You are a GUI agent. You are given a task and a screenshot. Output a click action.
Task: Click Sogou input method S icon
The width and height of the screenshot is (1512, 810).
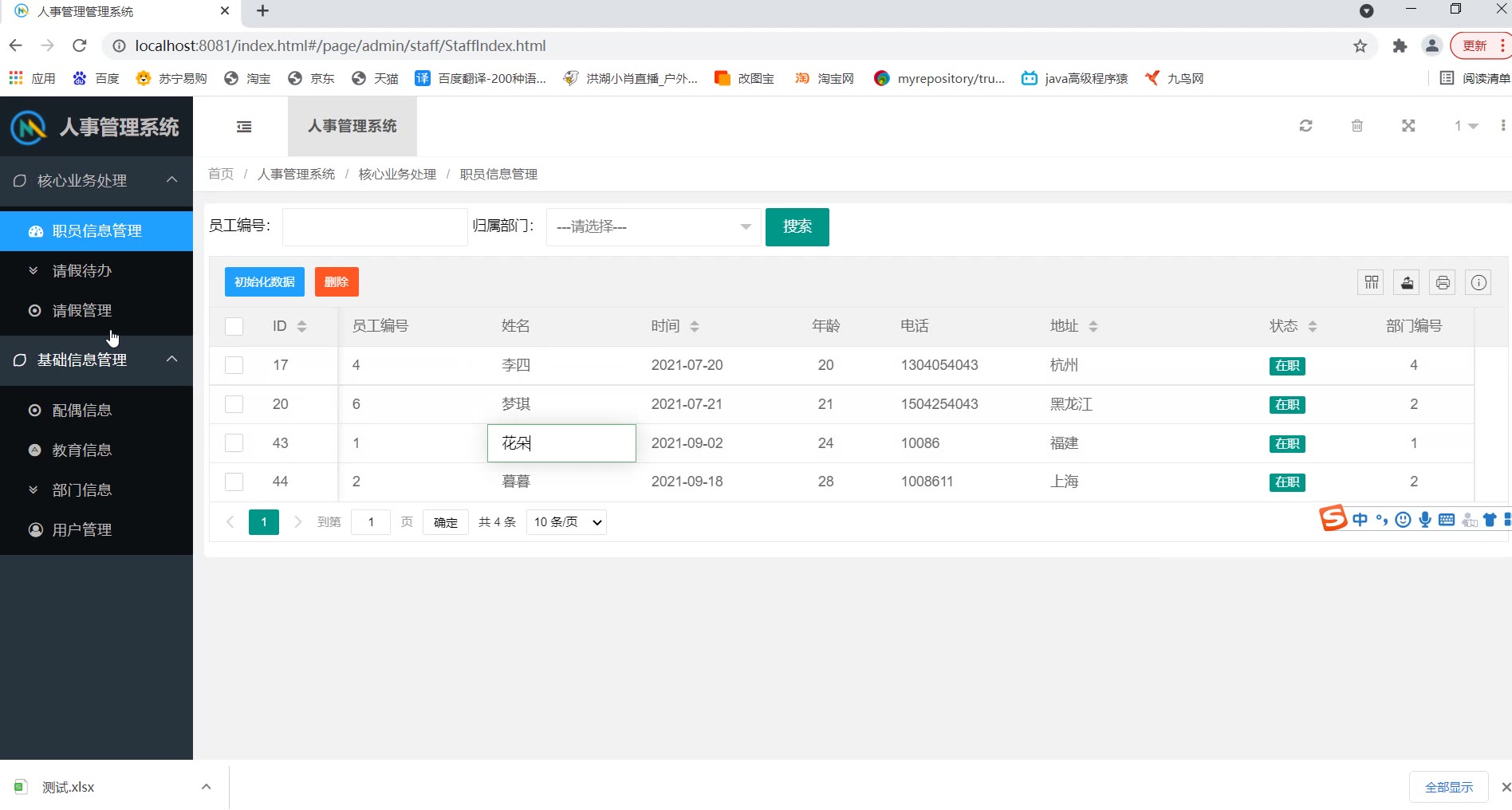click(x=1333, y=518)
